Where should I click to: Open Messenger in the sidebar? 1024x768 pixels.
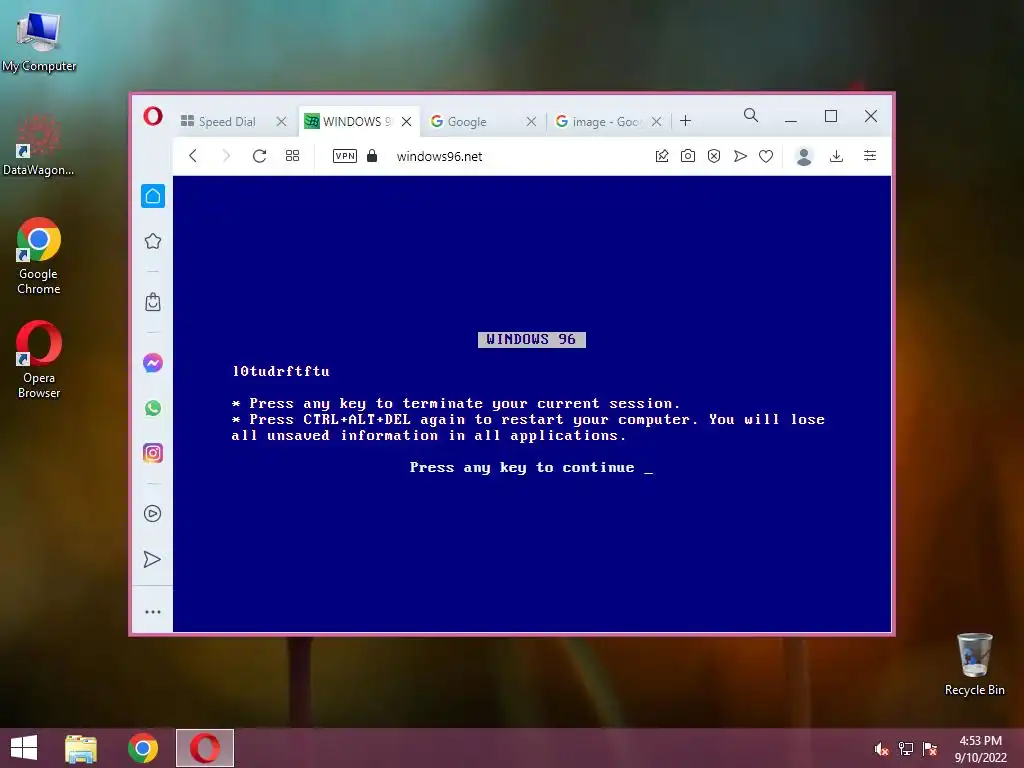[x=153, y=363]
